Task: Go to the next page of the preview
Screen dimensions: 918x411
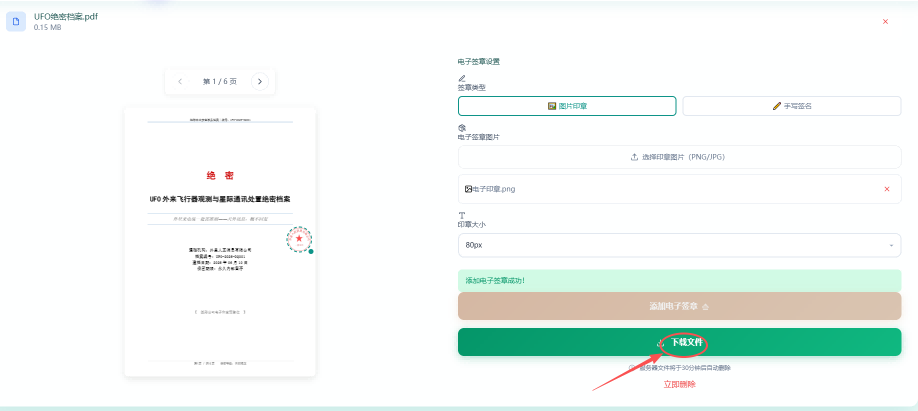Action: pos(260,81)
